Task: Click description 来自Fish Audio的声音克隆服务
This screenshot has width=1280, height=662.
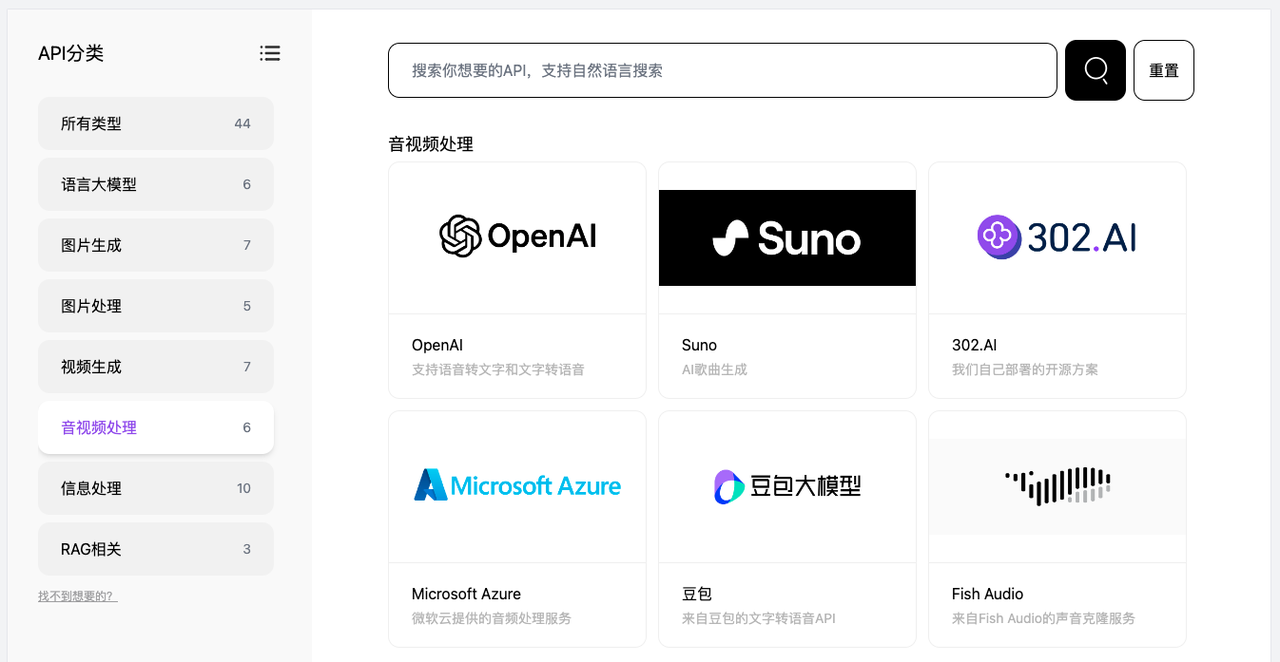Action: (x=1044, y=619)
